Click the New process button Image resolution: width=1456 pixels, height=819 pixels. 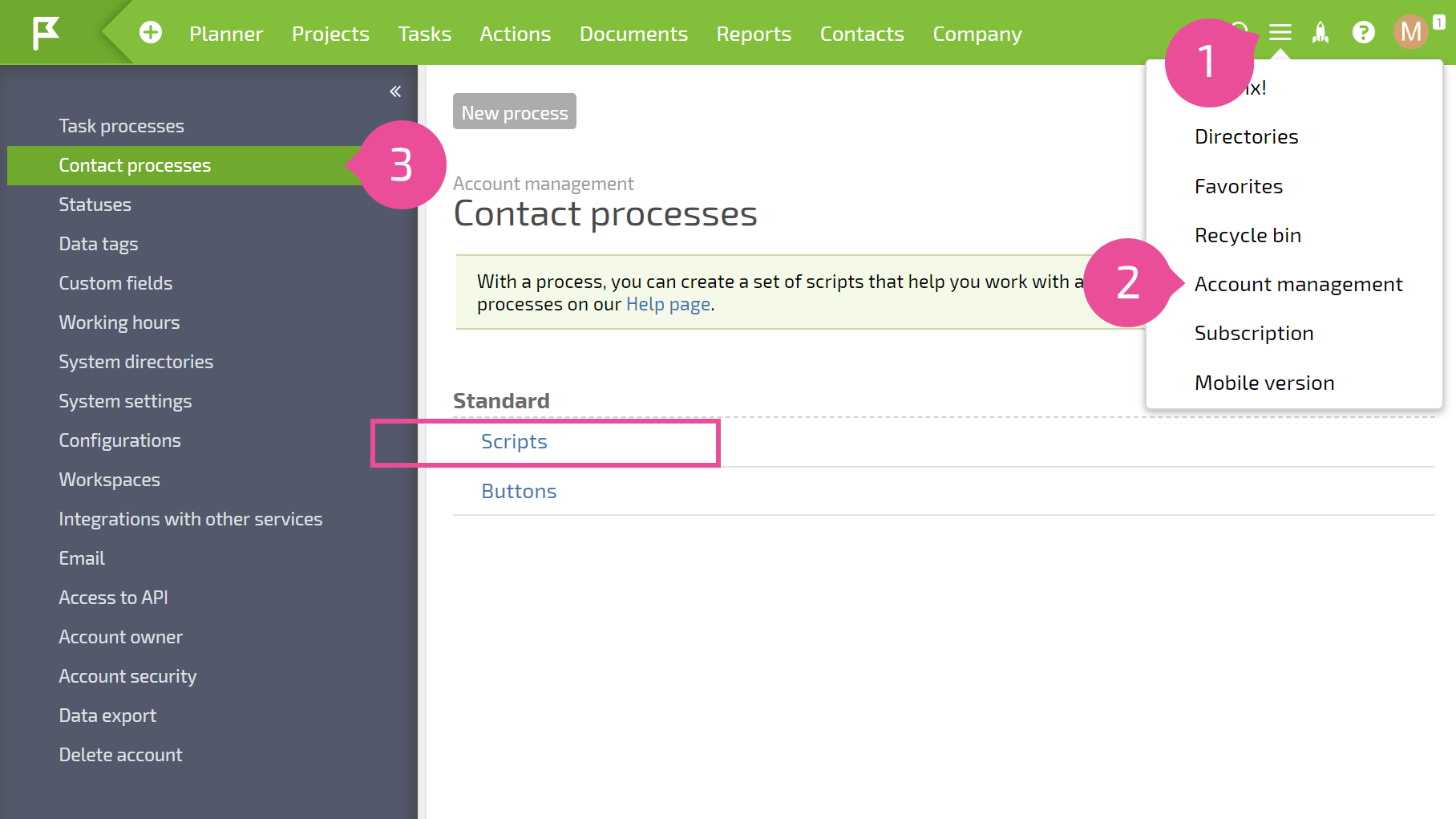coord(515,111)
